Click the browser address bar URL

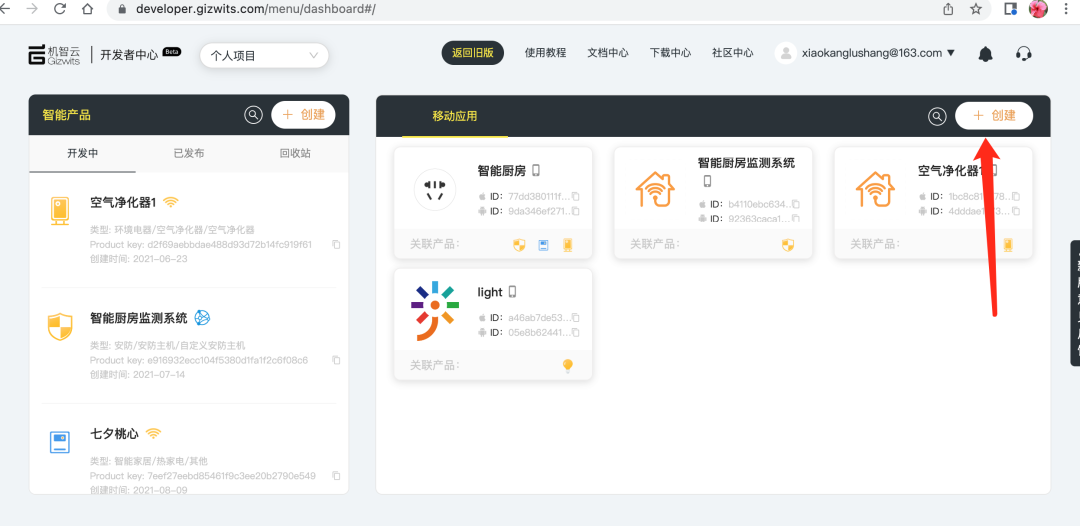pos(256,9)
